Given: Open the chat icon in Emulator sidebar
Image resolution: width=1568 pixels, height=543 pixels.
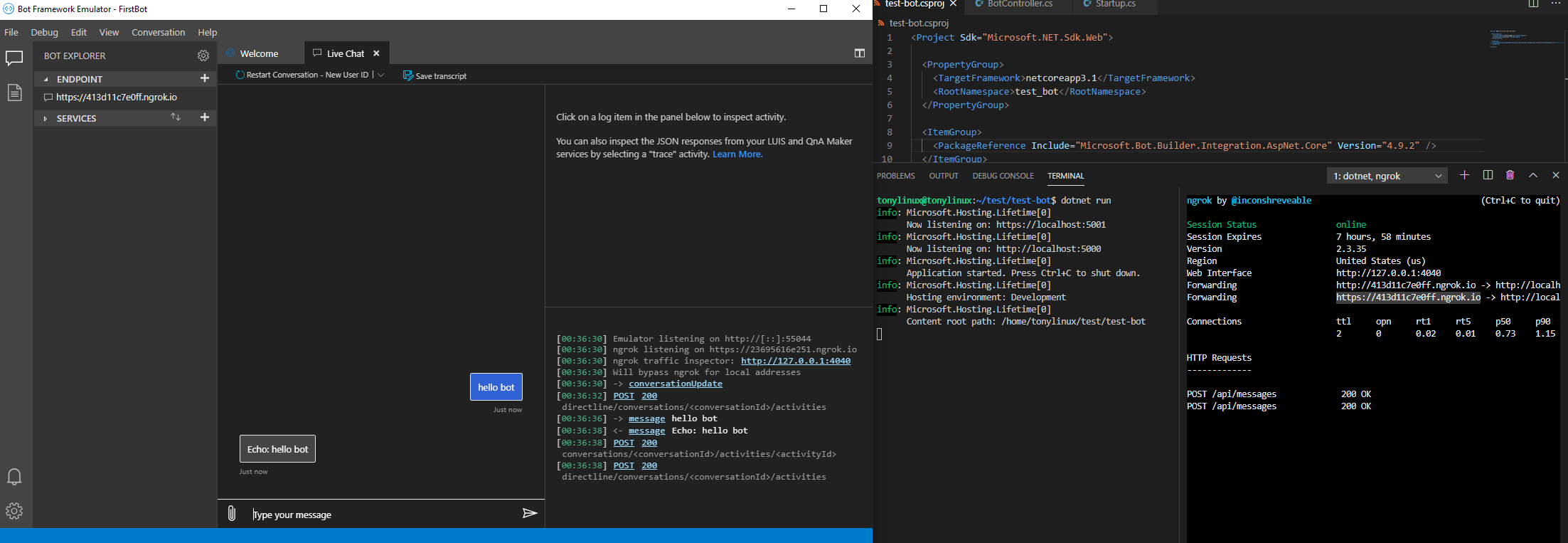Looking at the screenshot, I should pos(14,58).
